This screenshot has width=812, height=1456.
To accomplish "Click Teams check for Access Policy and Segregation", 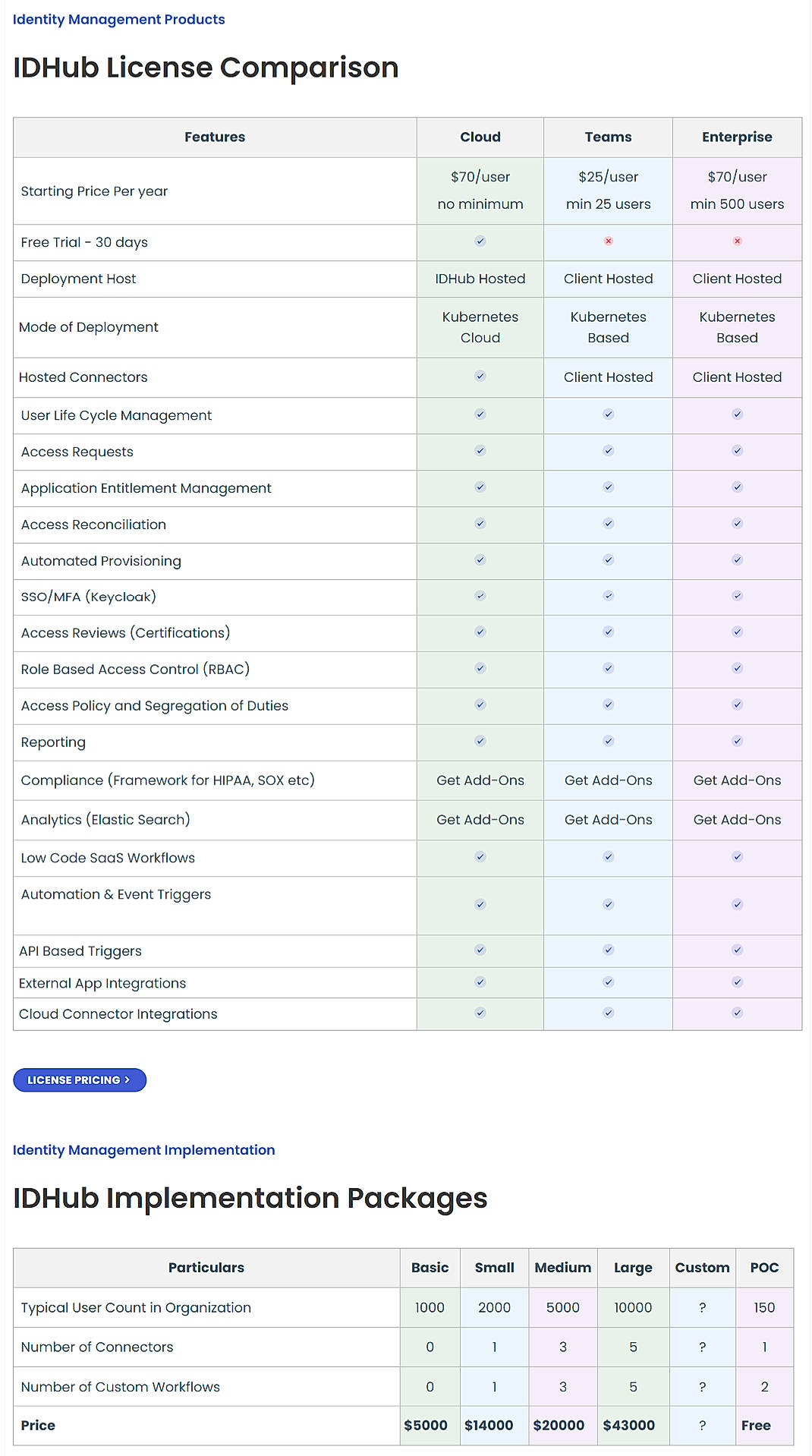I will click(609, 705).
